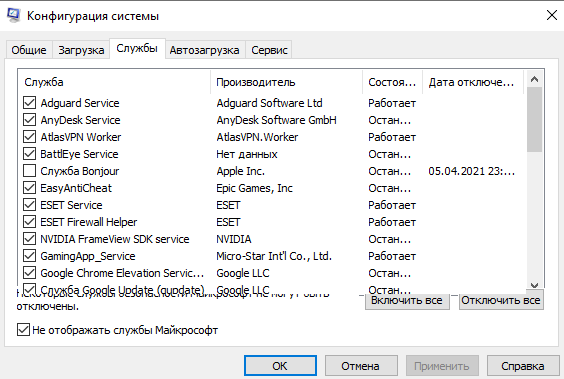Viewport: 564px width, 379px height.
Task: Click the Состояние column header
Action: pos(392,82)
